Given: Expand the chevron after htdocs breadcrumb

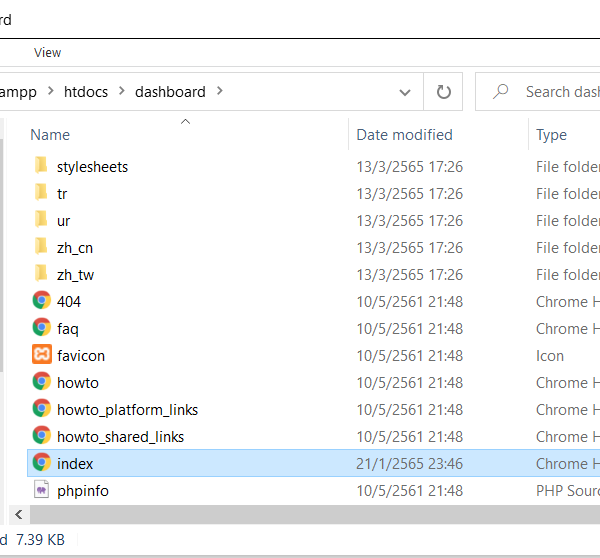Looking at the screenshot, I should coord(122,92).
